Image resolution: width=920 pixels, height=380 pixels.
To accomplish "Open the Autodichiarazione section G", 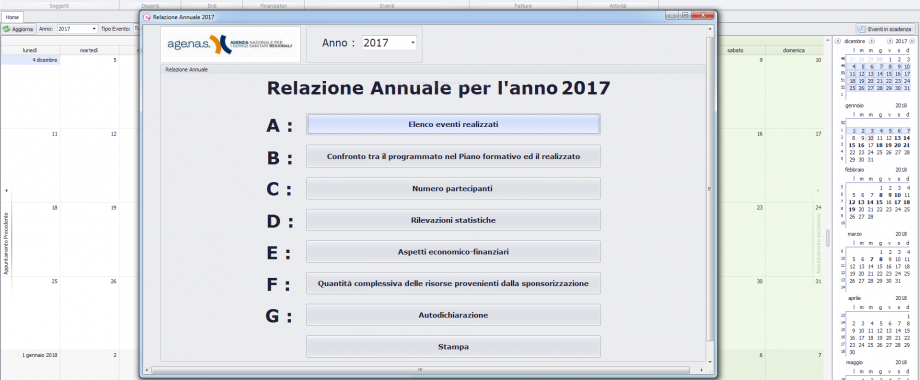I will tap(453, 315).
